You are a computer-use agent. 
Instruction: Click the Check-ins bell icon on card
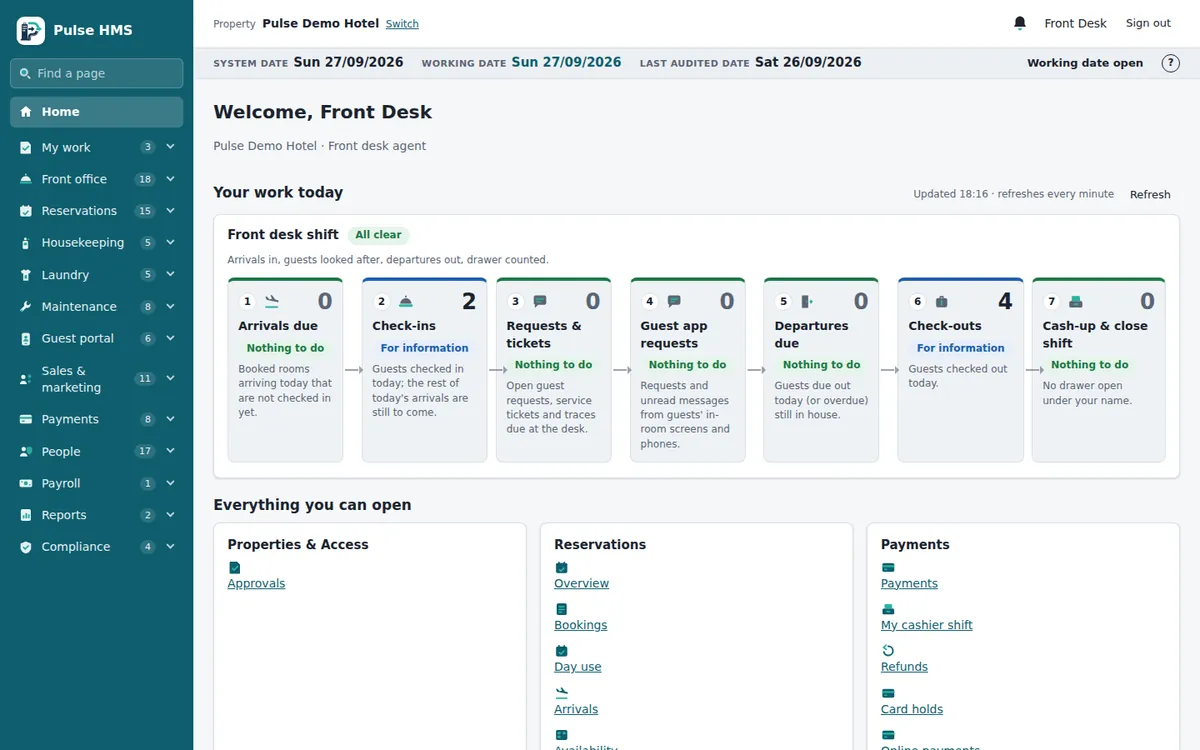[406, 301]
